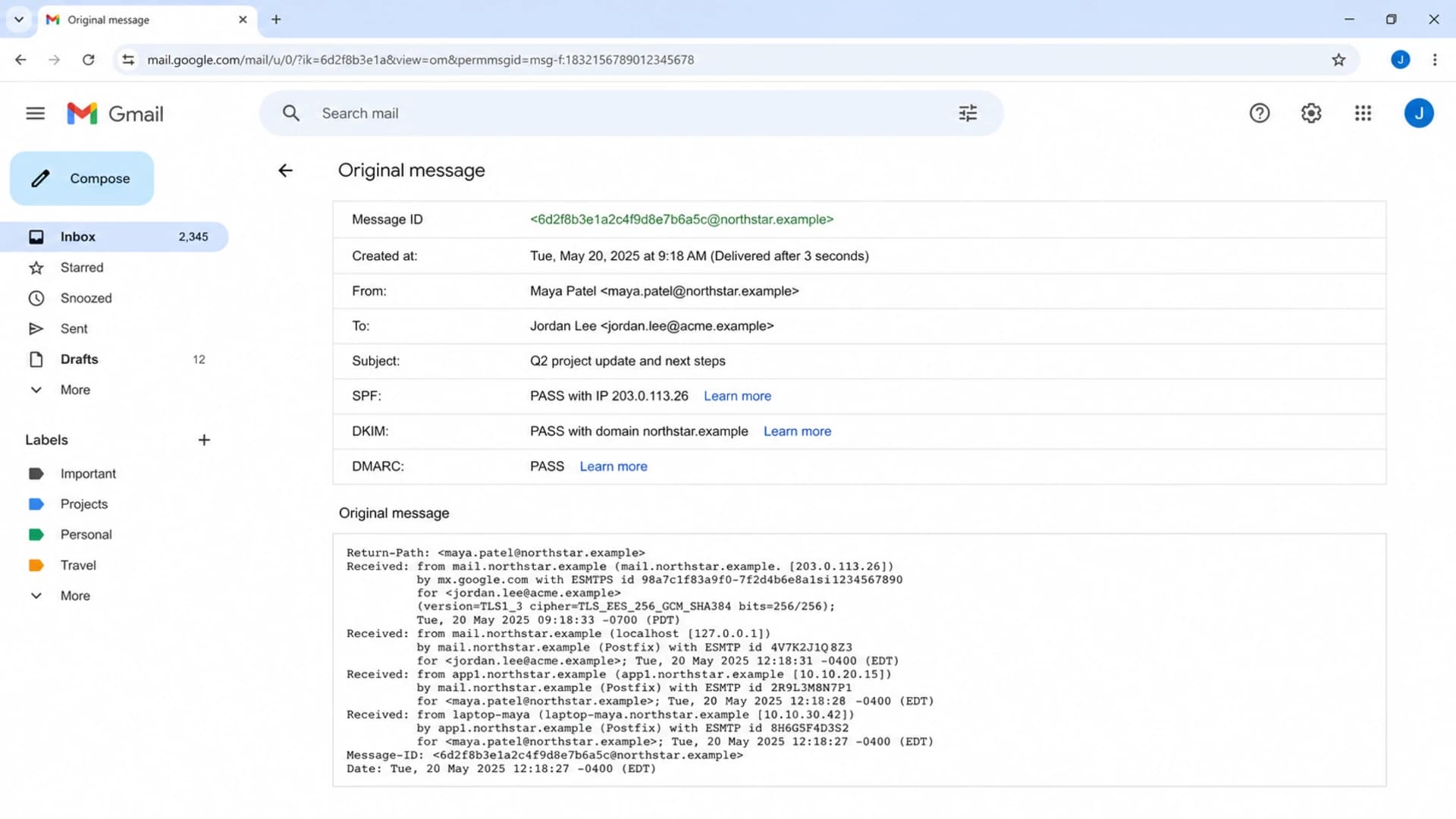Screen dimensions: 1456x819
Task: Click the browser back arrow
Action: [20, 60]
